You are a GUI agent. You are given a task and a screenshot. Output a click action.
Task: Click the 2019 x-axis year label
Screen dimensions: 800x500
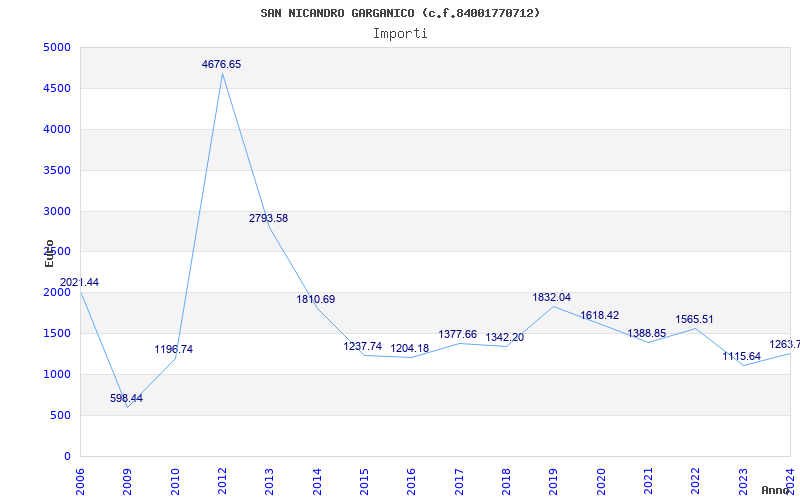coord(554,482)
